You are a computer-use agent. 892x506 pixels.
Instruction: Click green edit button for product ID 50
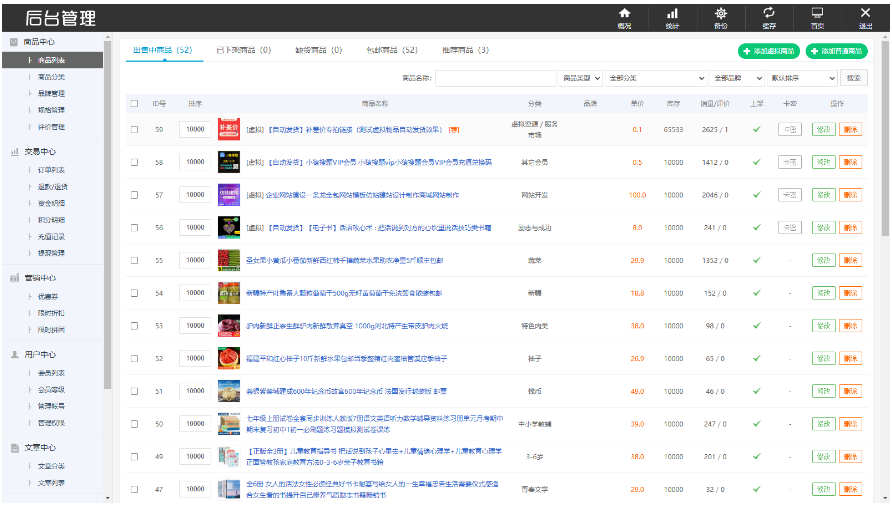824,424
